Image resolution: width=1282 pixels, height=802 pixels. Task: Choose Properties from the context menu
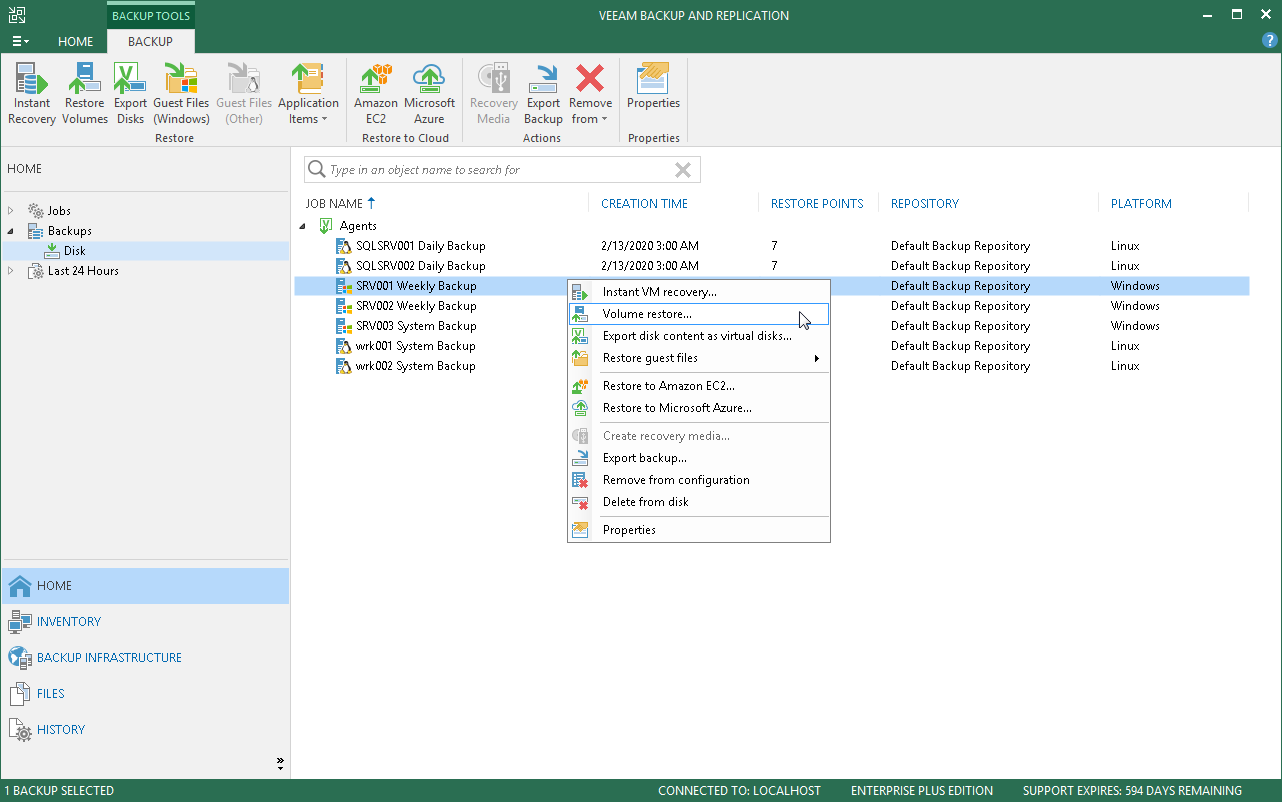pos(699,530)
